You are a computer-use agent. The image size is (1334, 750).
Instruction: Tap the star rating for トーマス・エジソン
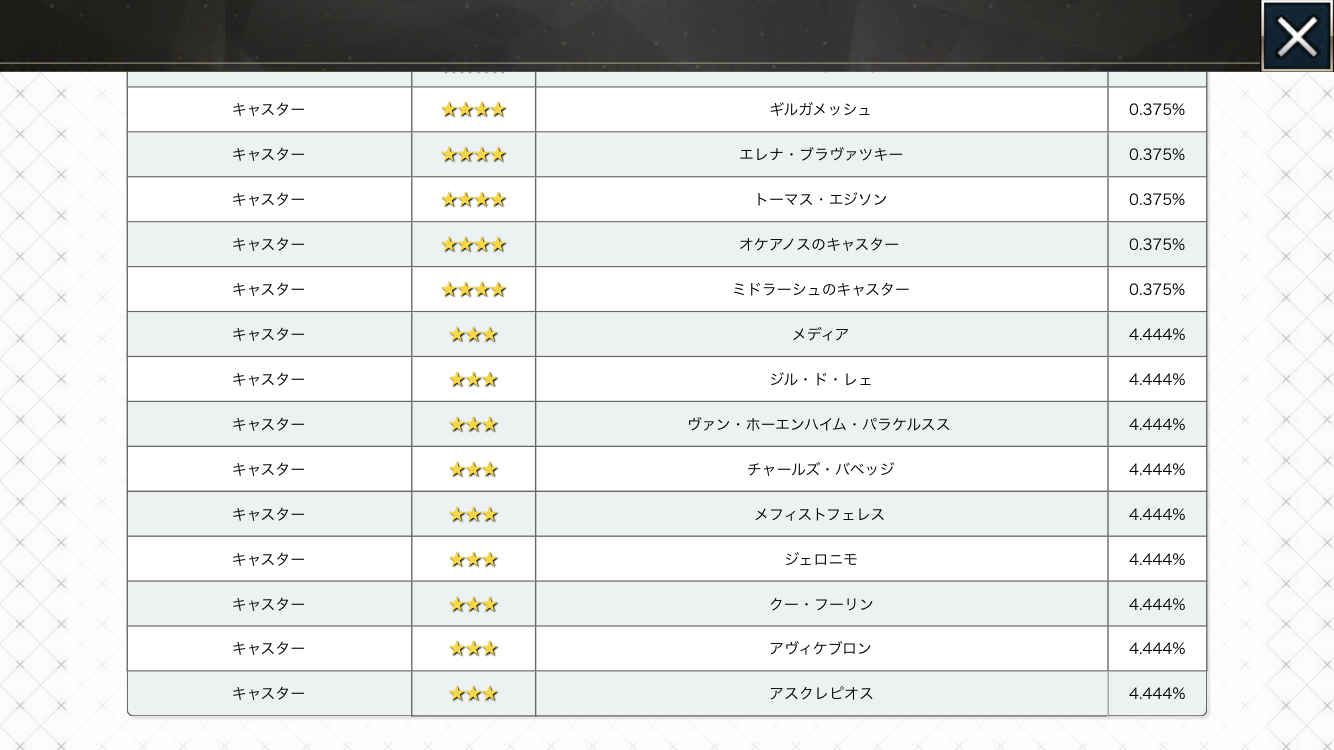pos(473,200)
